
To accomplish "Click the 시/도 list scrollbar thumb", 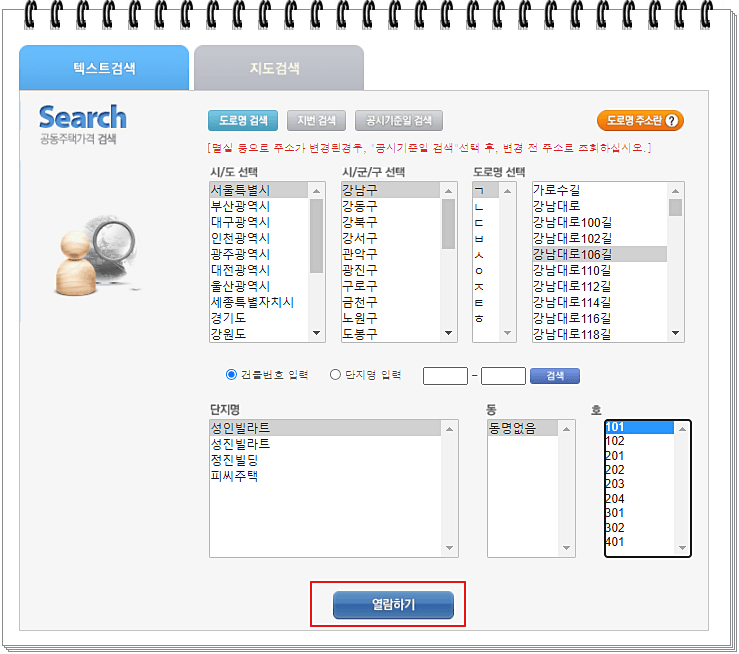I will click(316, 236).
